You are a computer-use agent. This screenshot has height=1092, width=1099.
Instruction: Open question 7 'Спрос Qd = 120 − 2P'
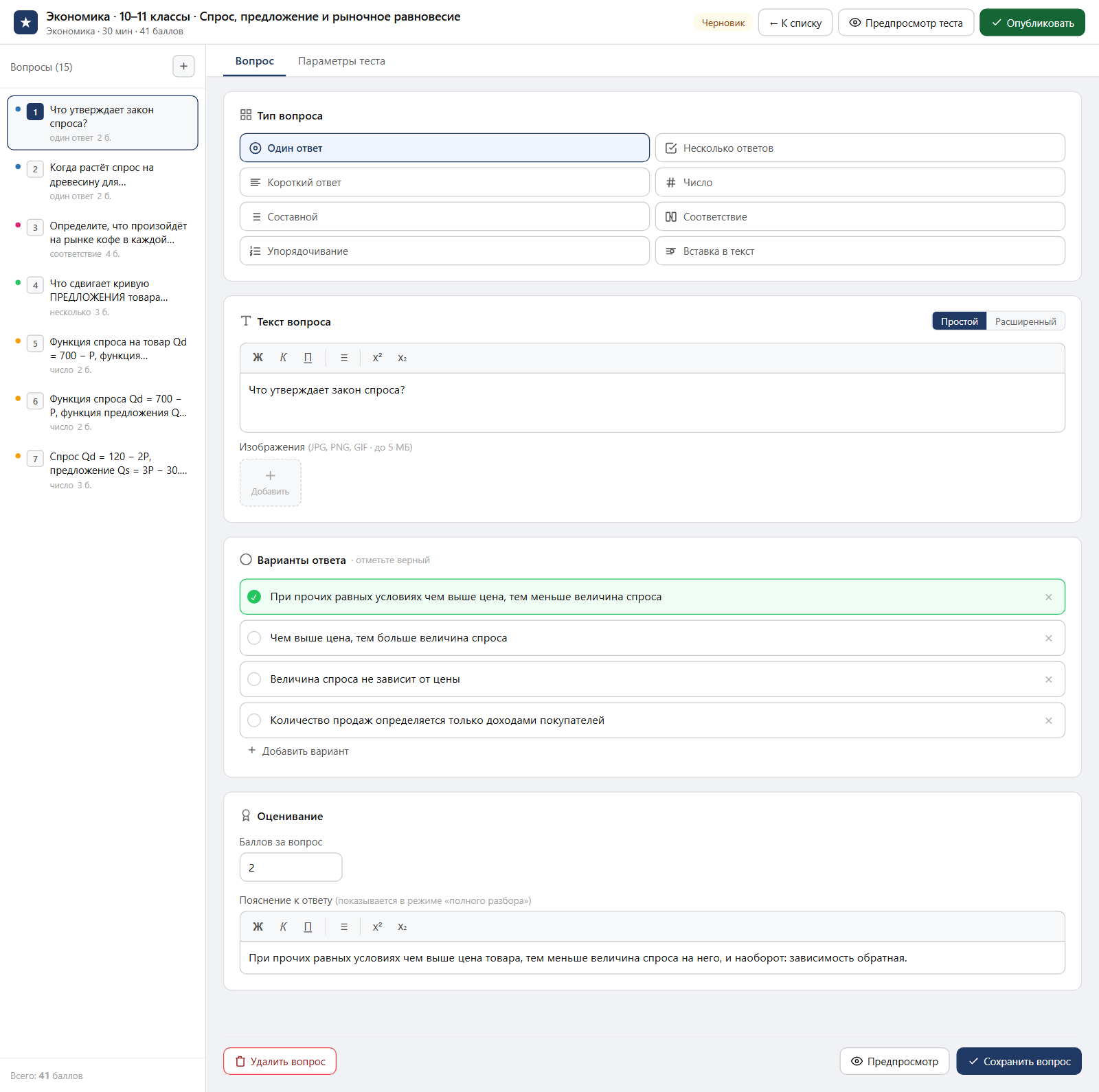(x=102, y=470)
